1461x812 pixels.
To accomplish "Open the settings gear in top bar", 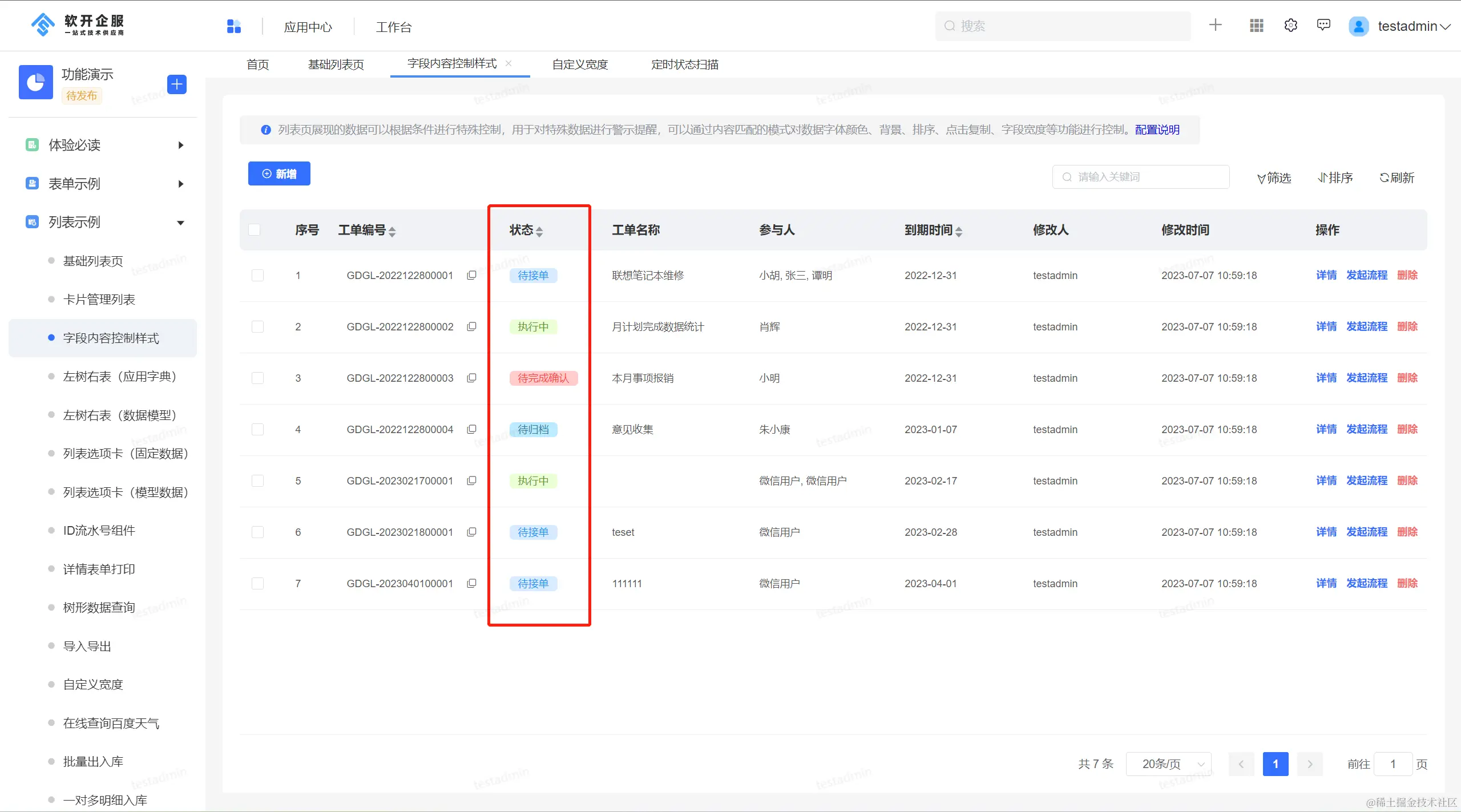I will [x=1290, y=26].
